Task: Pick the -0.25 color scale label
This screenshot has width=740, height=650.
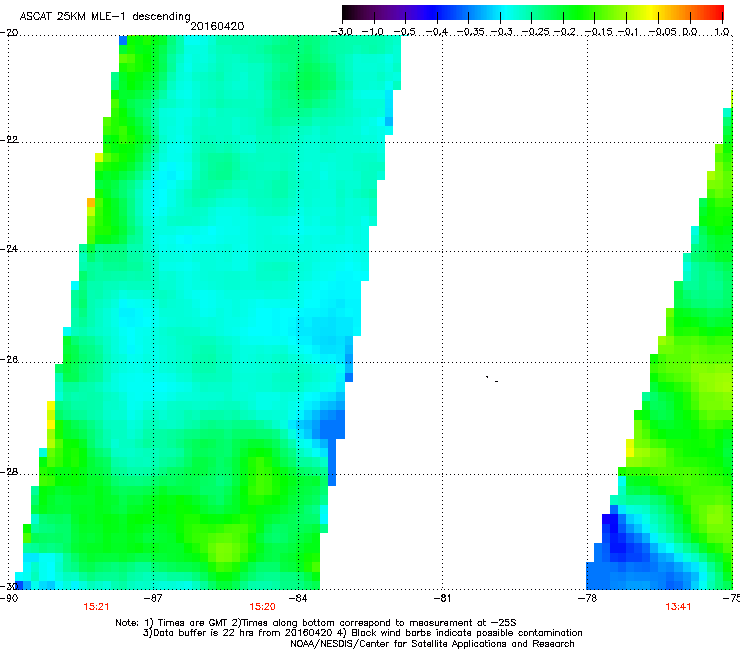Action: (x=536, y=32)
